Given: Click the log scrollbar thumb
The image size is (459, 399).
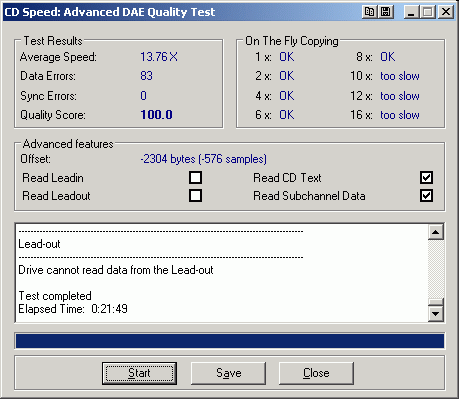Looking at the screenshot, I should [x=436, y=302].
